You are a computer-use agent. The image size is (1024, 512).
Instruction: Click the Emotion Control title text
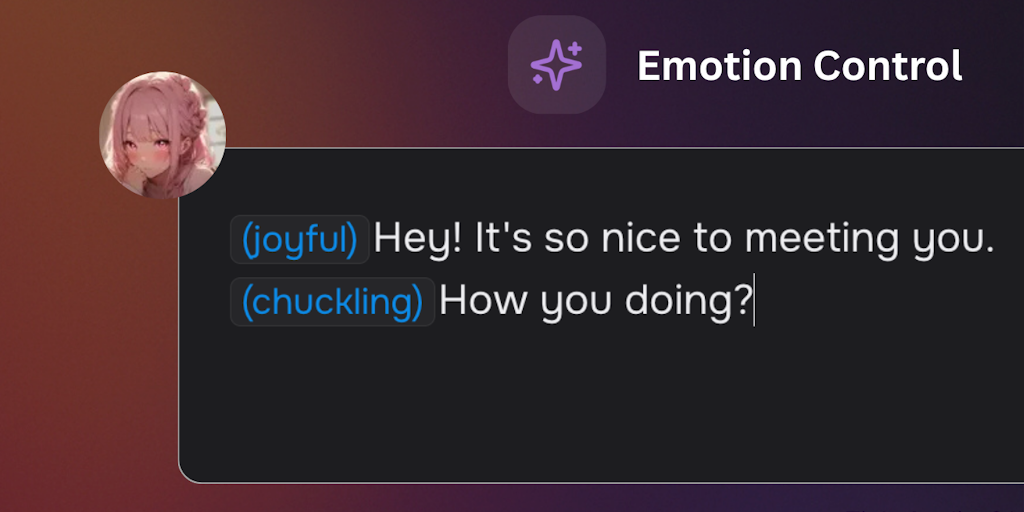point(799,66)
